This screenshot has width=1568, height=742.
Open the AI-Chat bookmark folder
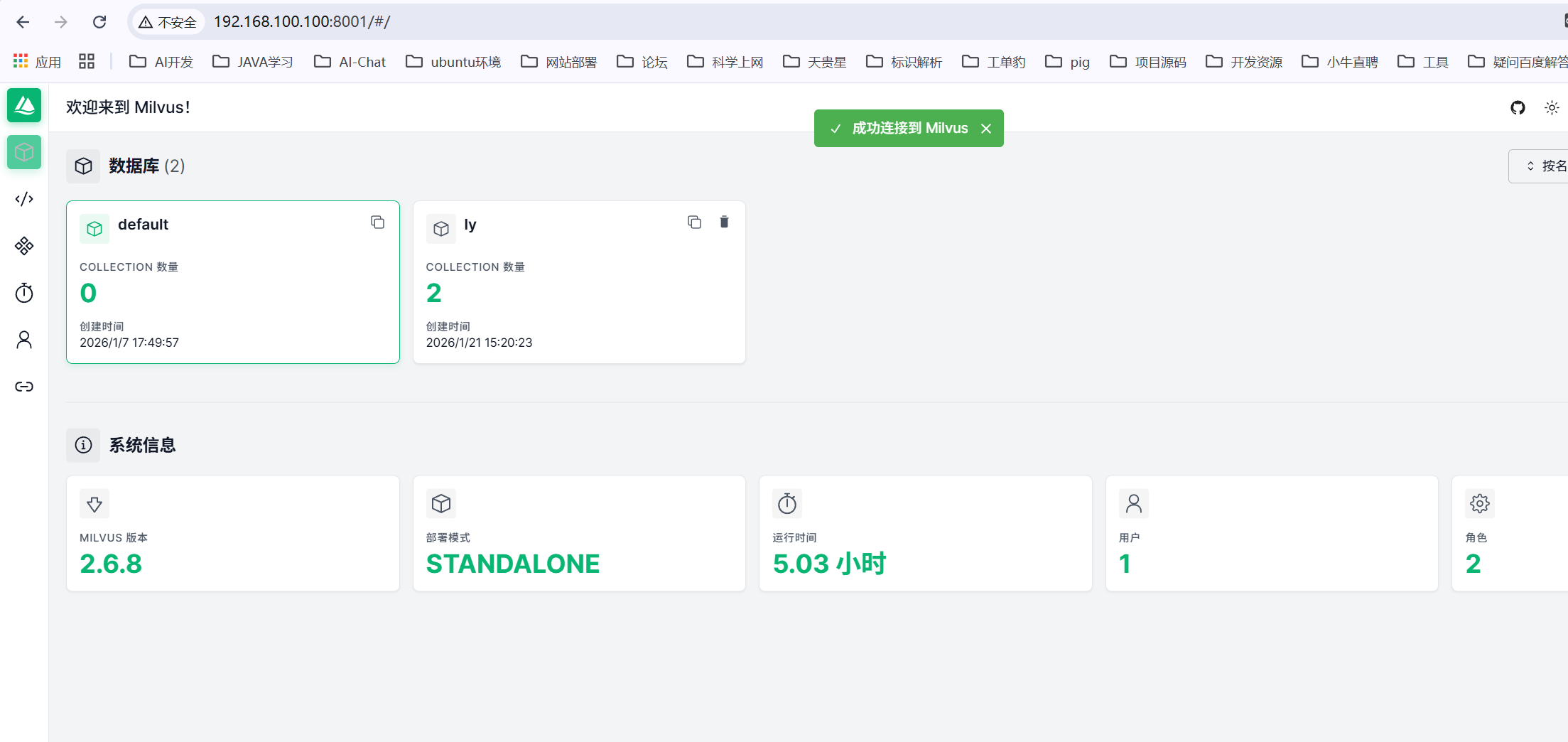point(350,62)
